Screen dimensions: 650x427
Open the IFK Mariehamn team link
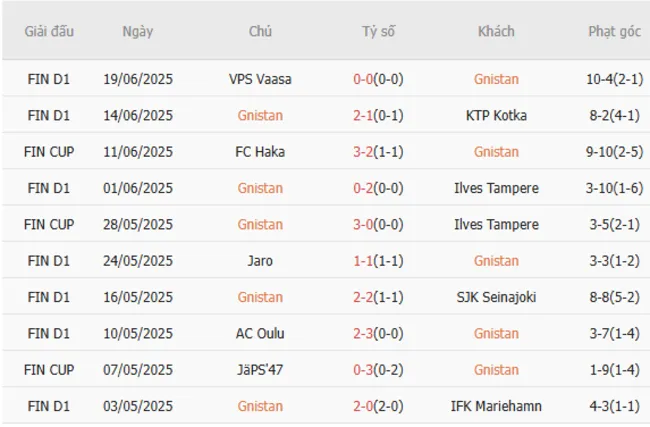[x=496, y=407]
